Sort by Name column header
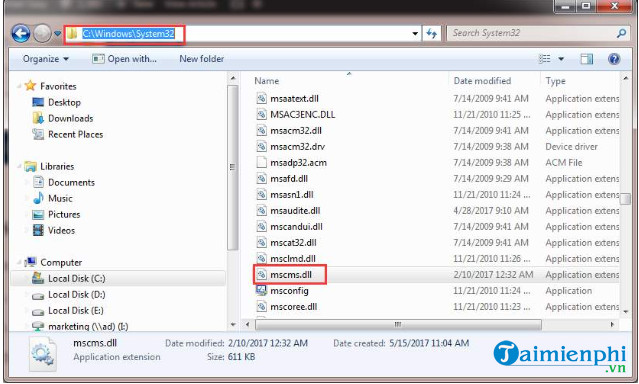Viewport: 639px width, 384px height. pos(267,81)
